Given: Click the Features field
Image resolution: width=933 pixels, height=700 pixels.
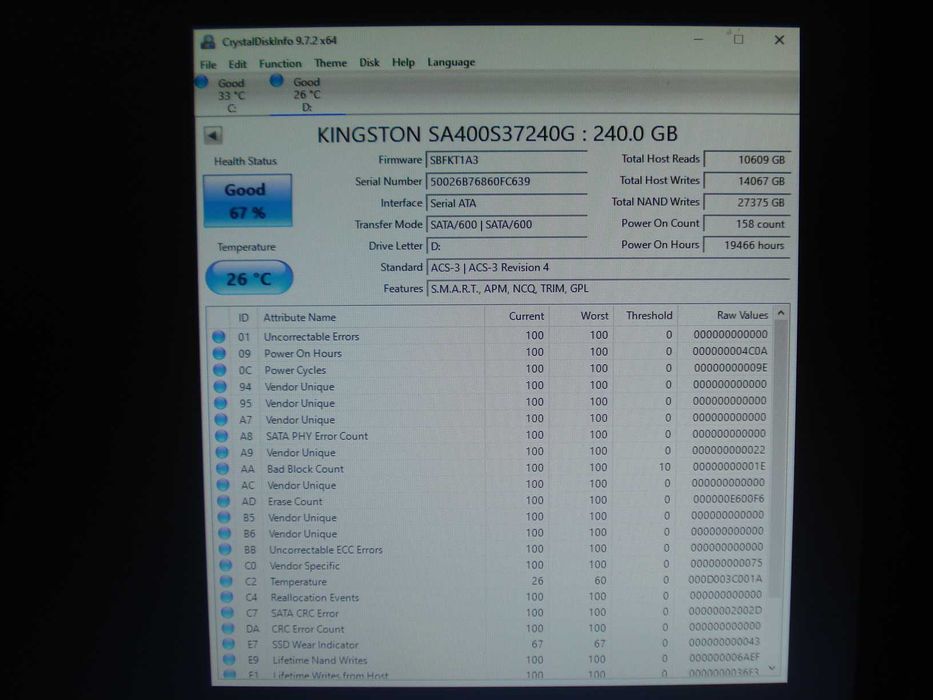Looking at the screenshot, I should (x=608, y=289).
